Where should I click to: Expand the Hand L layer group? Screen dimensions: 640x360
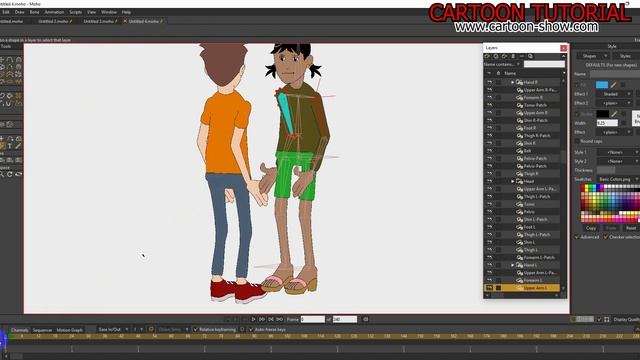tap(513, 265)
